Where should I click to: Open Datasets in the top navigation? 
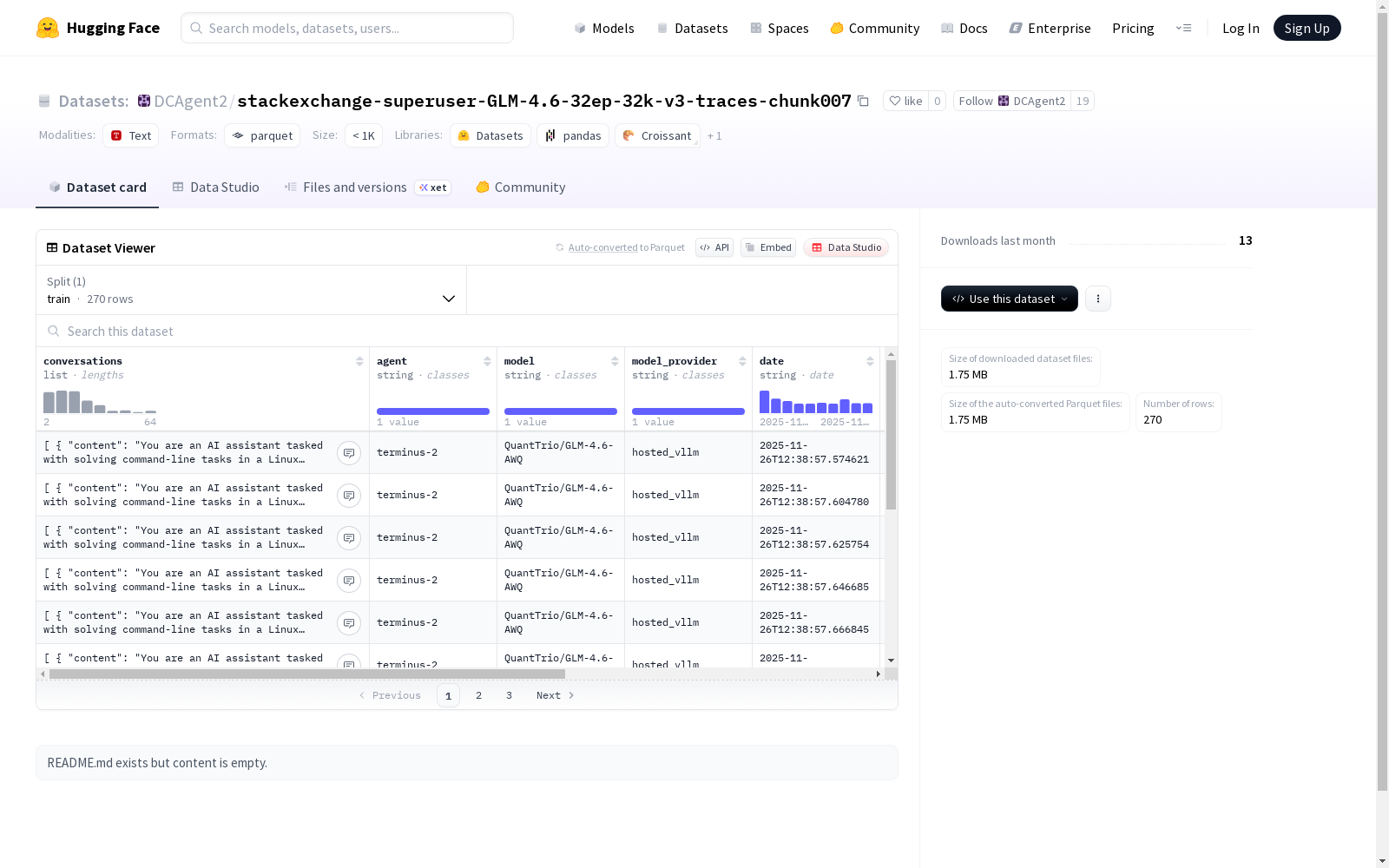[692, 28]
